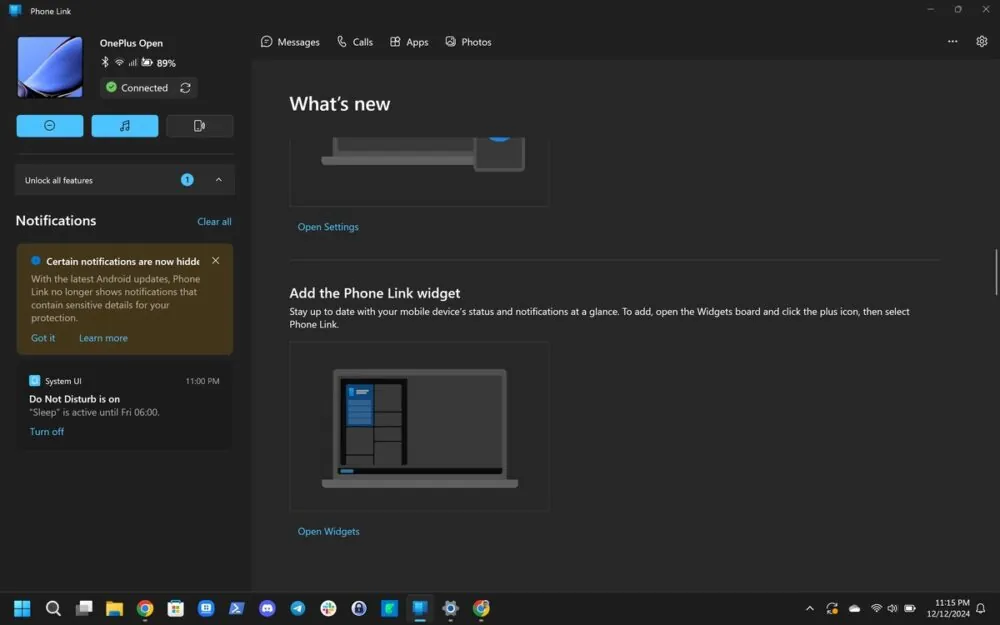The width and height of the screenshot is (1000, 625).
Task: Expand the Unlock all features badge
Action: click(187, 180)
